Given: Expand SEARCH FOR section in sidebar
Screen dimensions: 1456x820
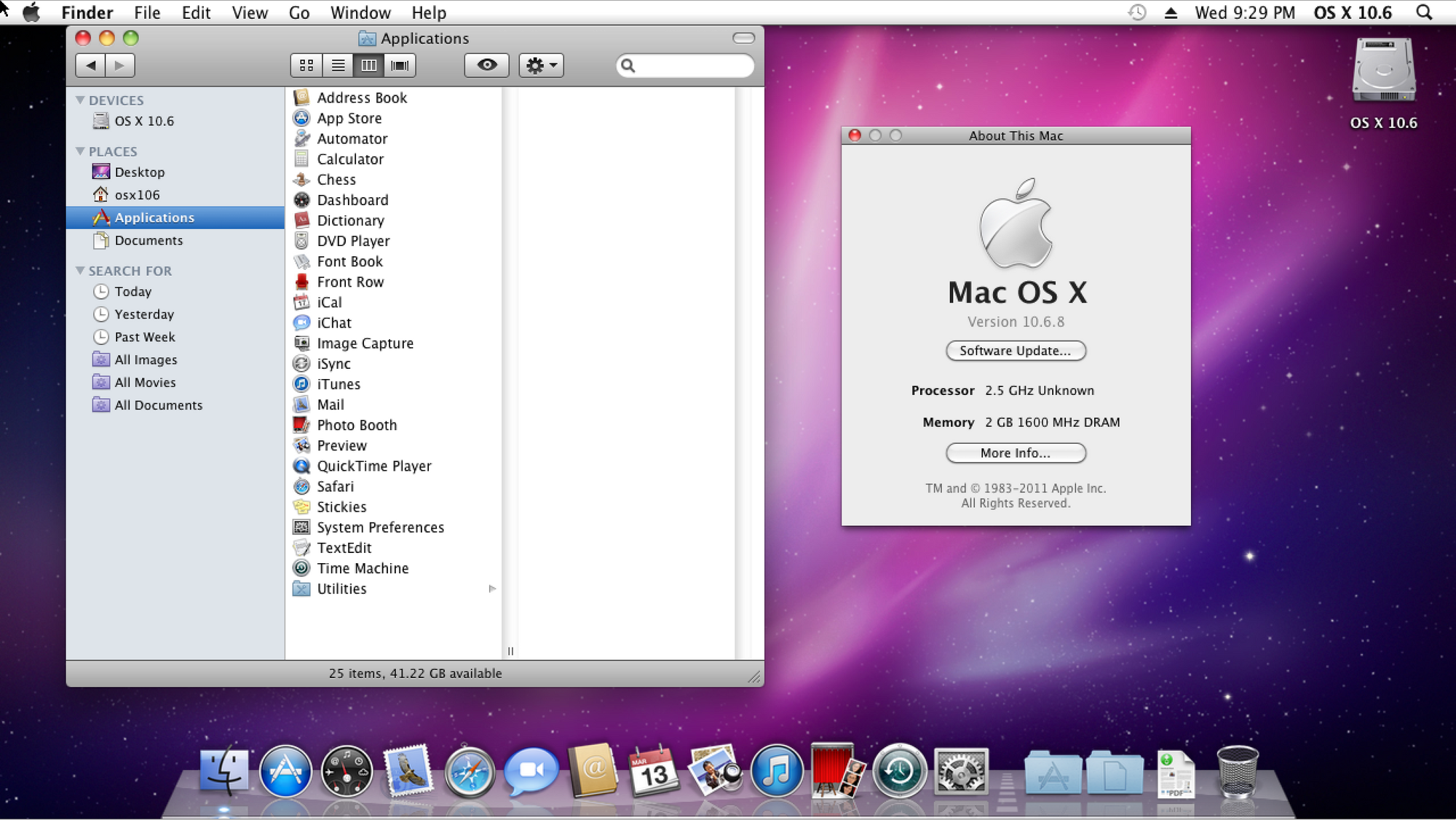Looking at the screenshot, I should pos(81,269).
